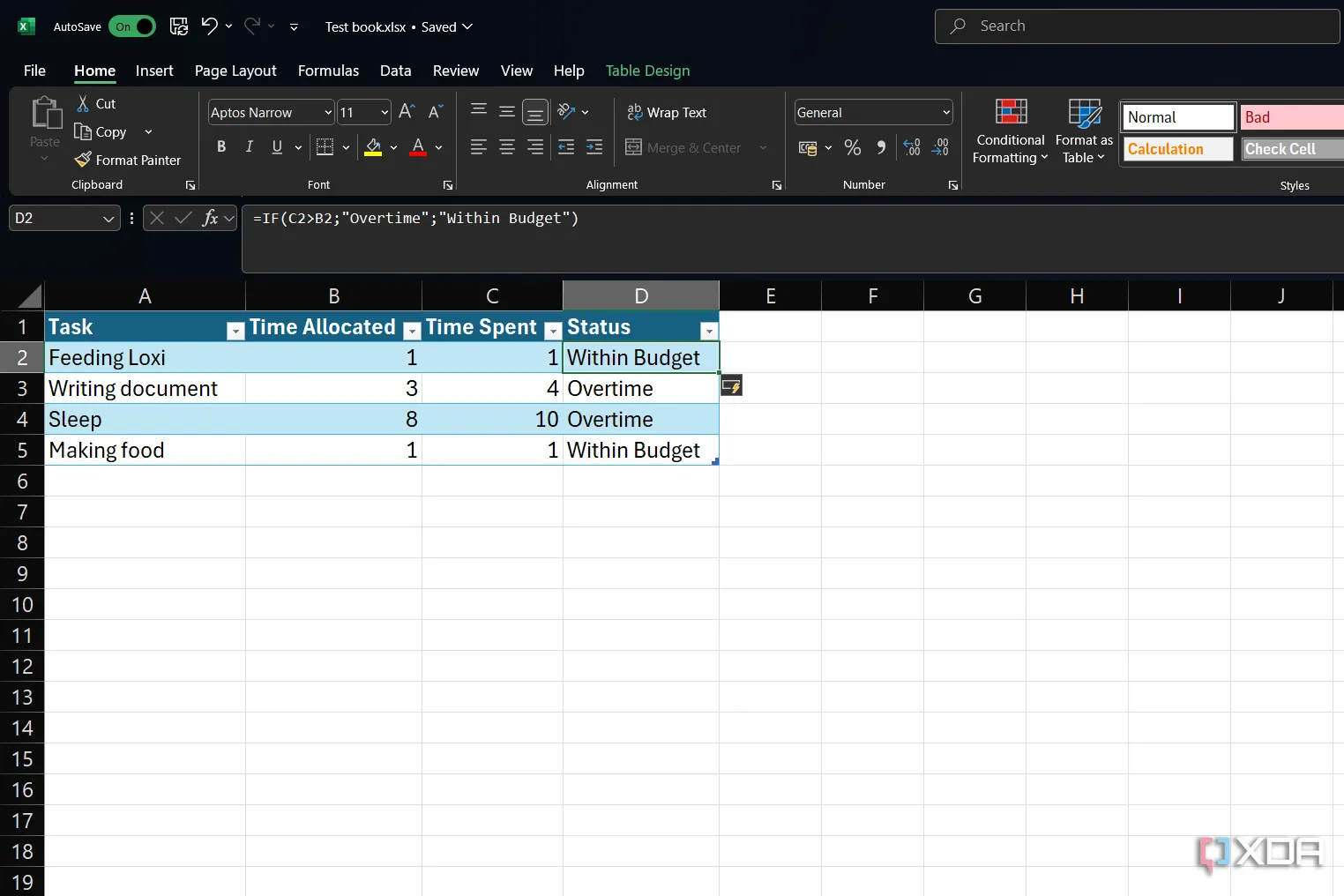The height and width of the screenshot is (896, 1344).
Task: Align text to middle vertically
Action: pos(507,111)
